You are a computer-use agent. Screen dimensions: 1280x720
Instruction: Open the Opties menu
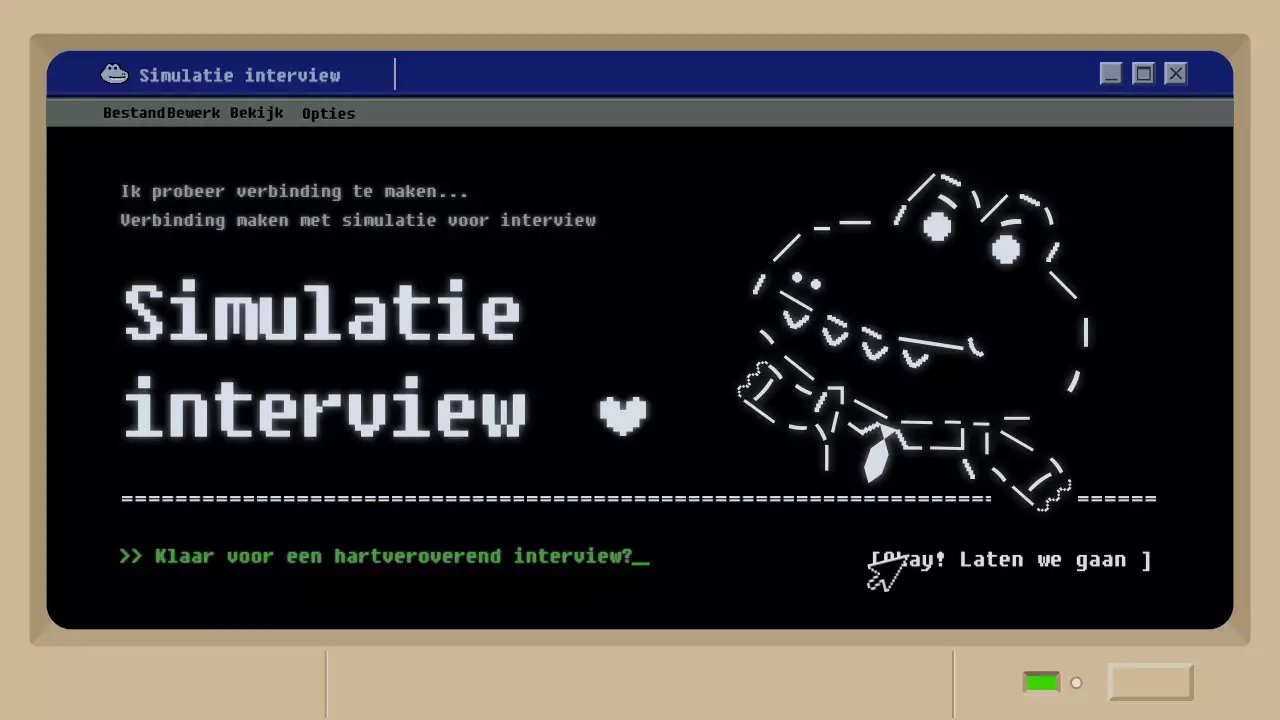(x=328, y=113)
